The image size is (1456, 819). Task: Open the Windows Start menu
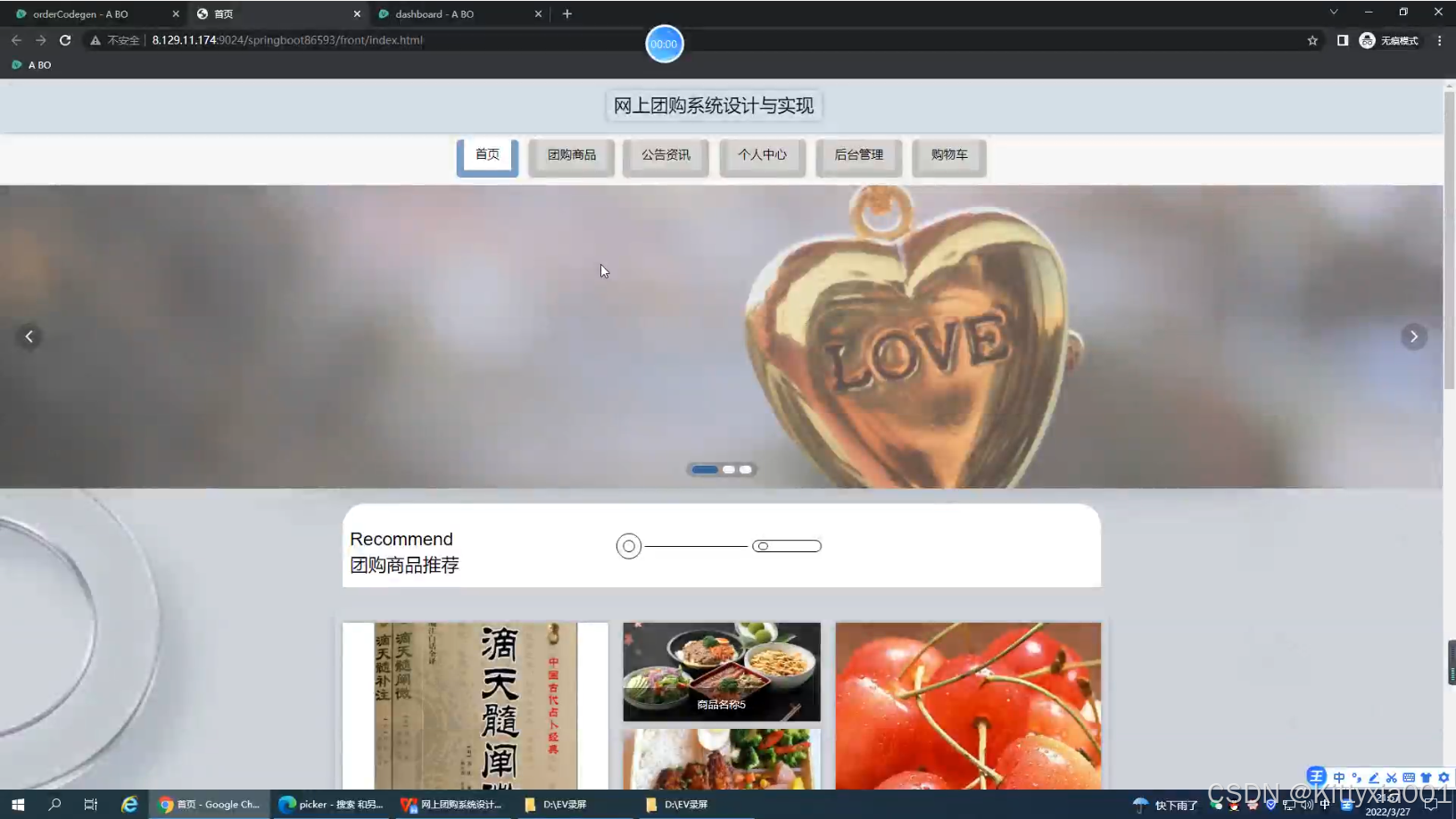tap(18, 805)
